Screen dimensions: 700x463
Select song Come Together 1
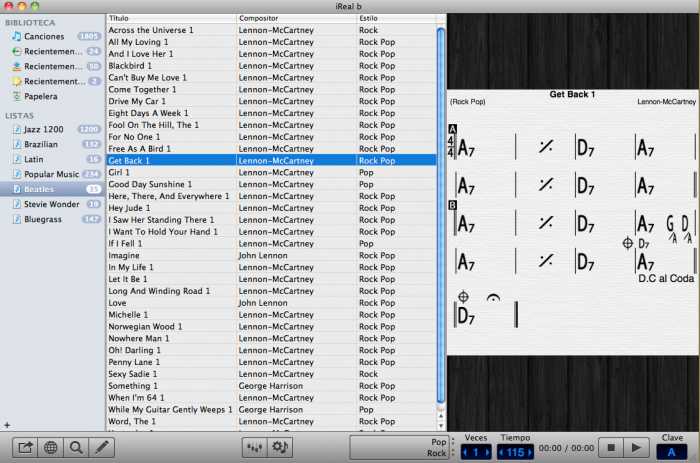pos(271,89)
